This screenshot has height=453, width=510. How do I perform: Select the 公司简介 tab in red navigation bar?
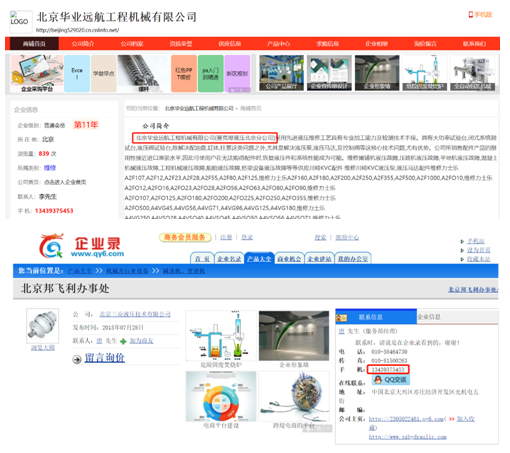pyautogui.click(x=83, y=44)
